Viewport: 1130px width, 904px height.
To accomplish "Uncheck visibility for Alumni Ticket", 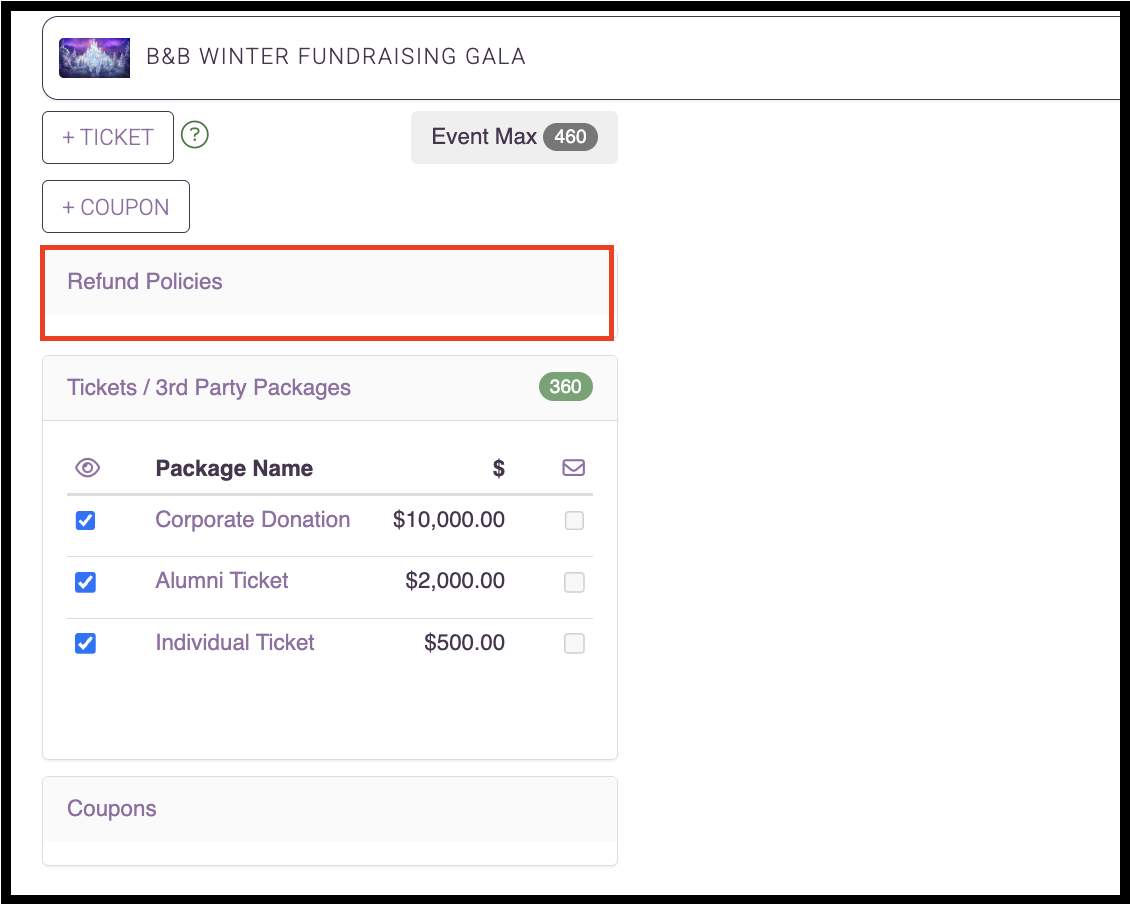I will pos(85,582).
